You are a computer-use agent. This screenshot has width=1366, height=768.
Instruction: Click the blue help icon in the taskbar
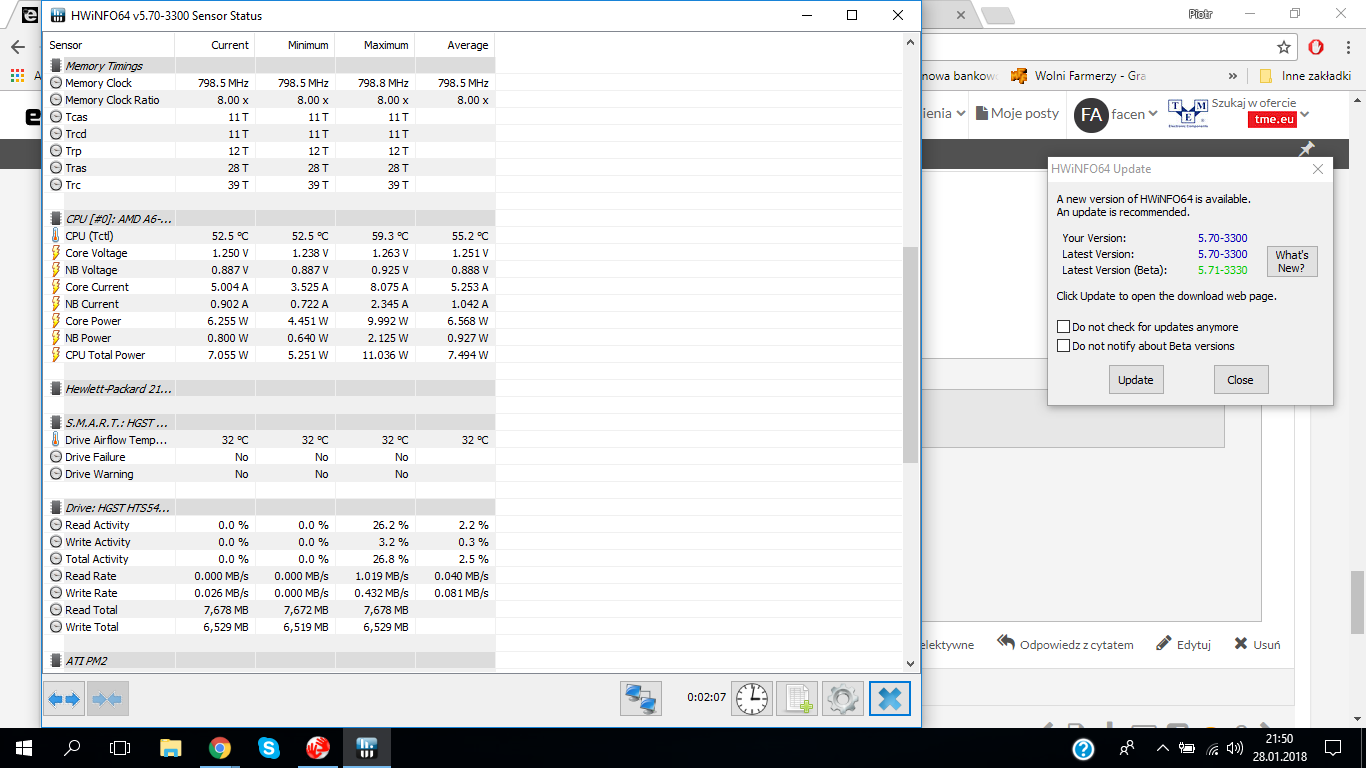1083,748
